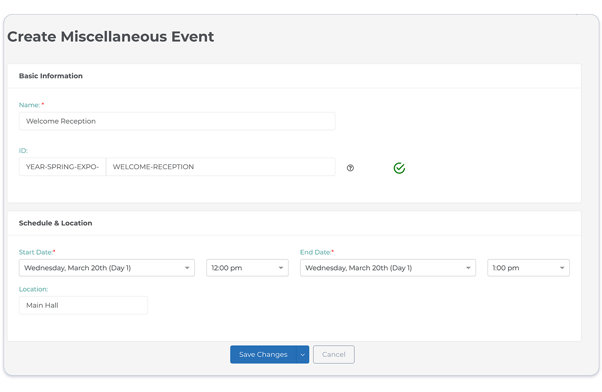Screen dimensions: 602x392
Task: Click the Start Date: label
Action: tap(36, 252)
